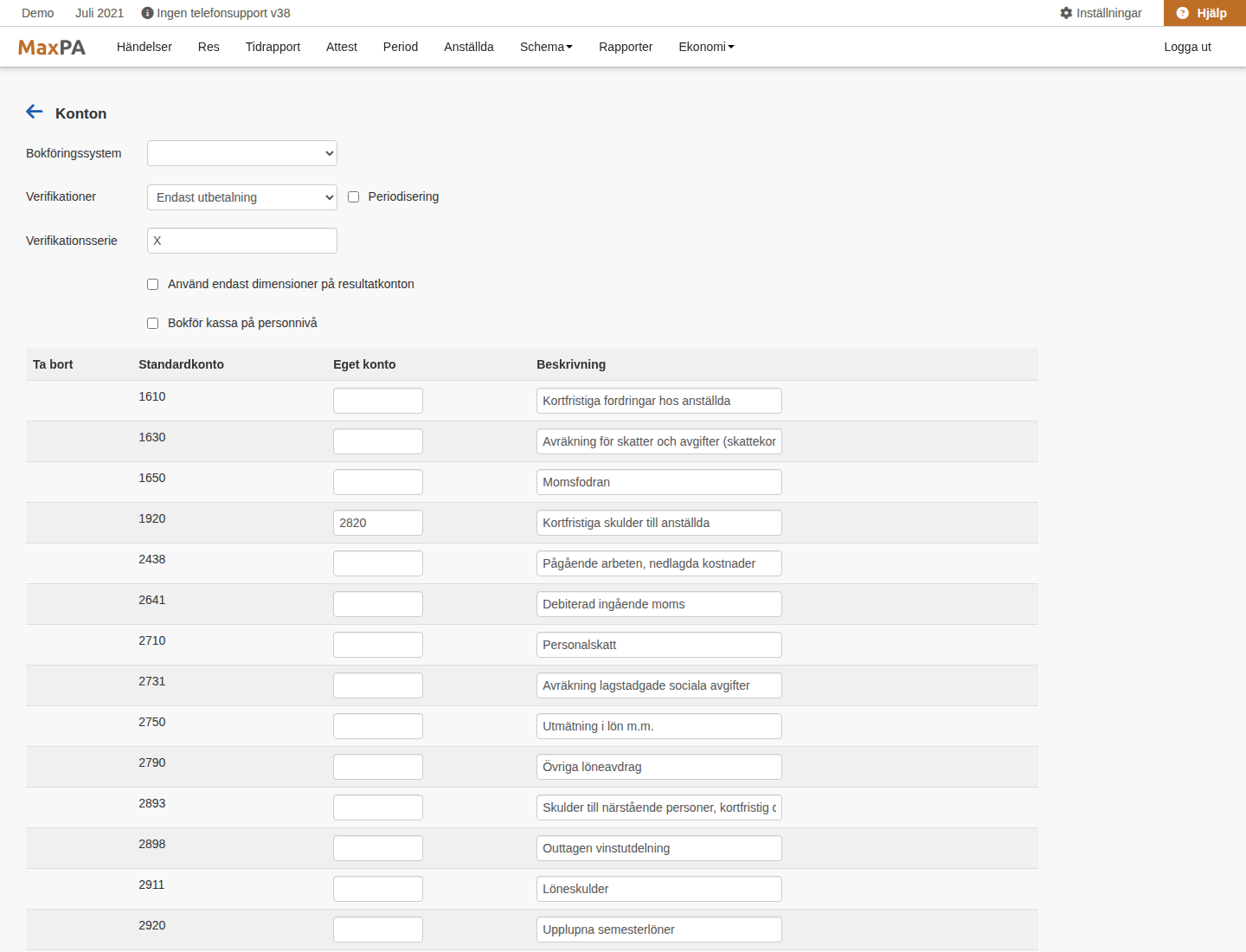Open the Händelser menu item
Screen dimensions: 1246x952
(x=145, y=47)
